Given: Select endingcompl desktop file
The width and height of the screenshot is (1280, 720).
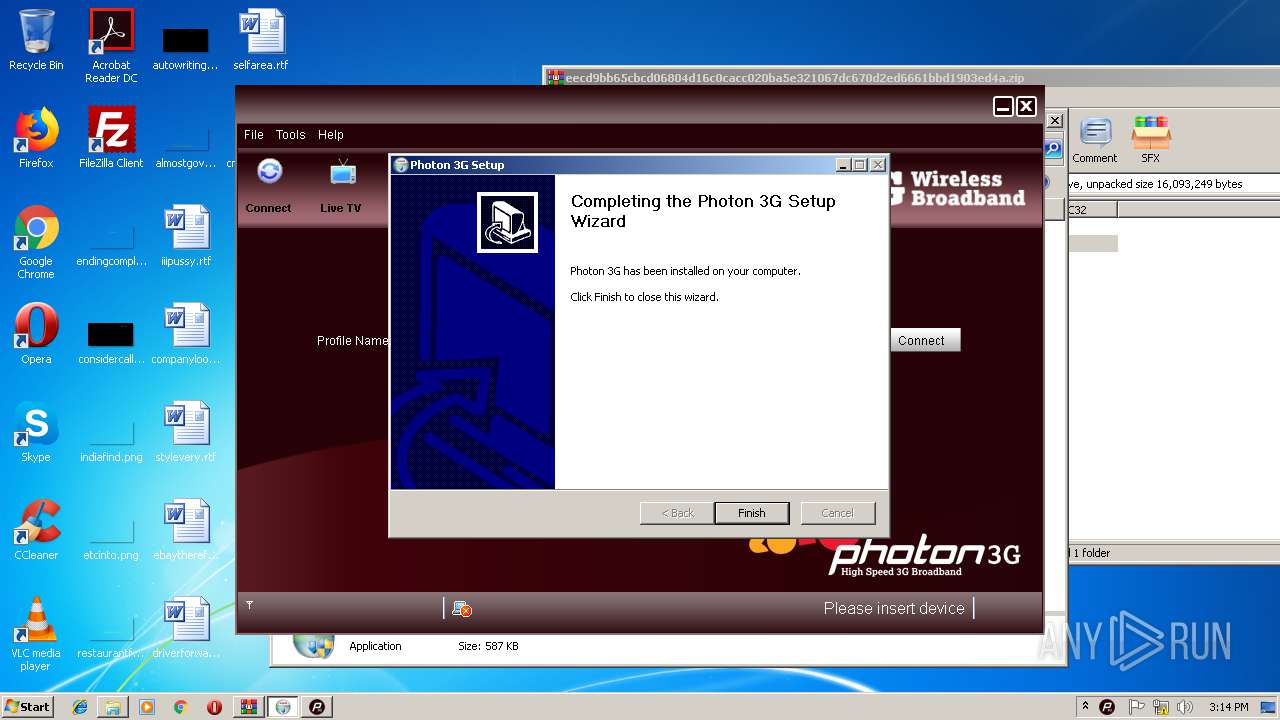Looking at the screenshot, I should tap(111, 244).
